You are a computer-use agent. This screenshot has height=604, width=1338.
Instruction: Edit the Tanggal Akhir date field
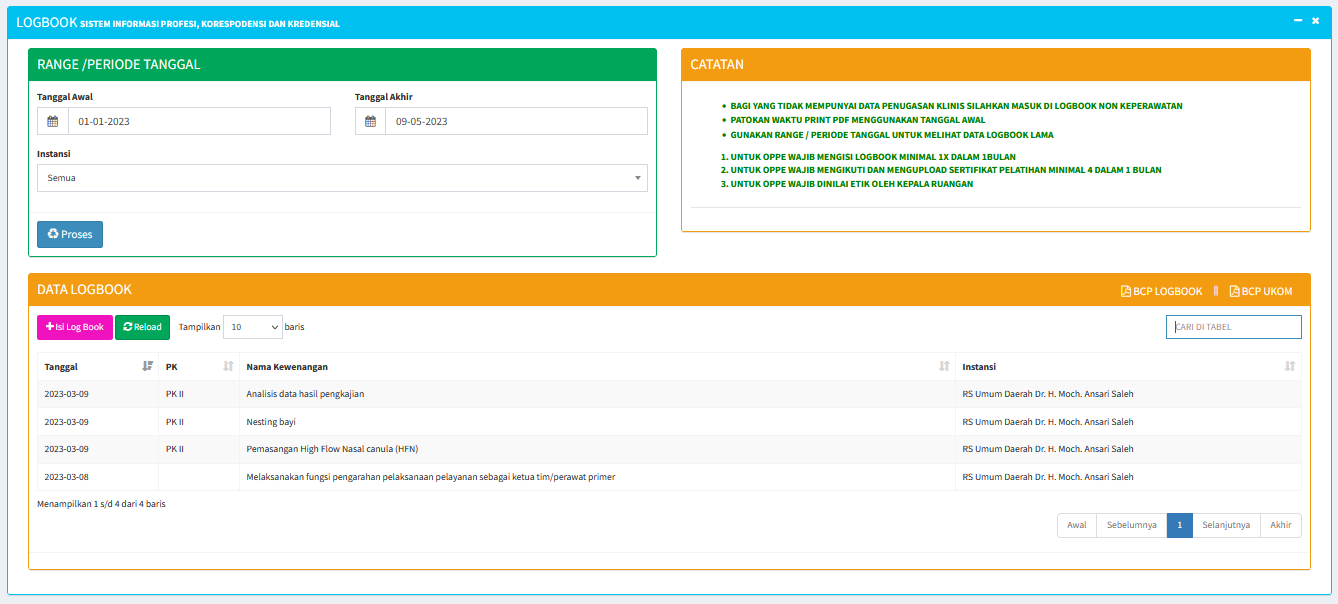(515, 121)
